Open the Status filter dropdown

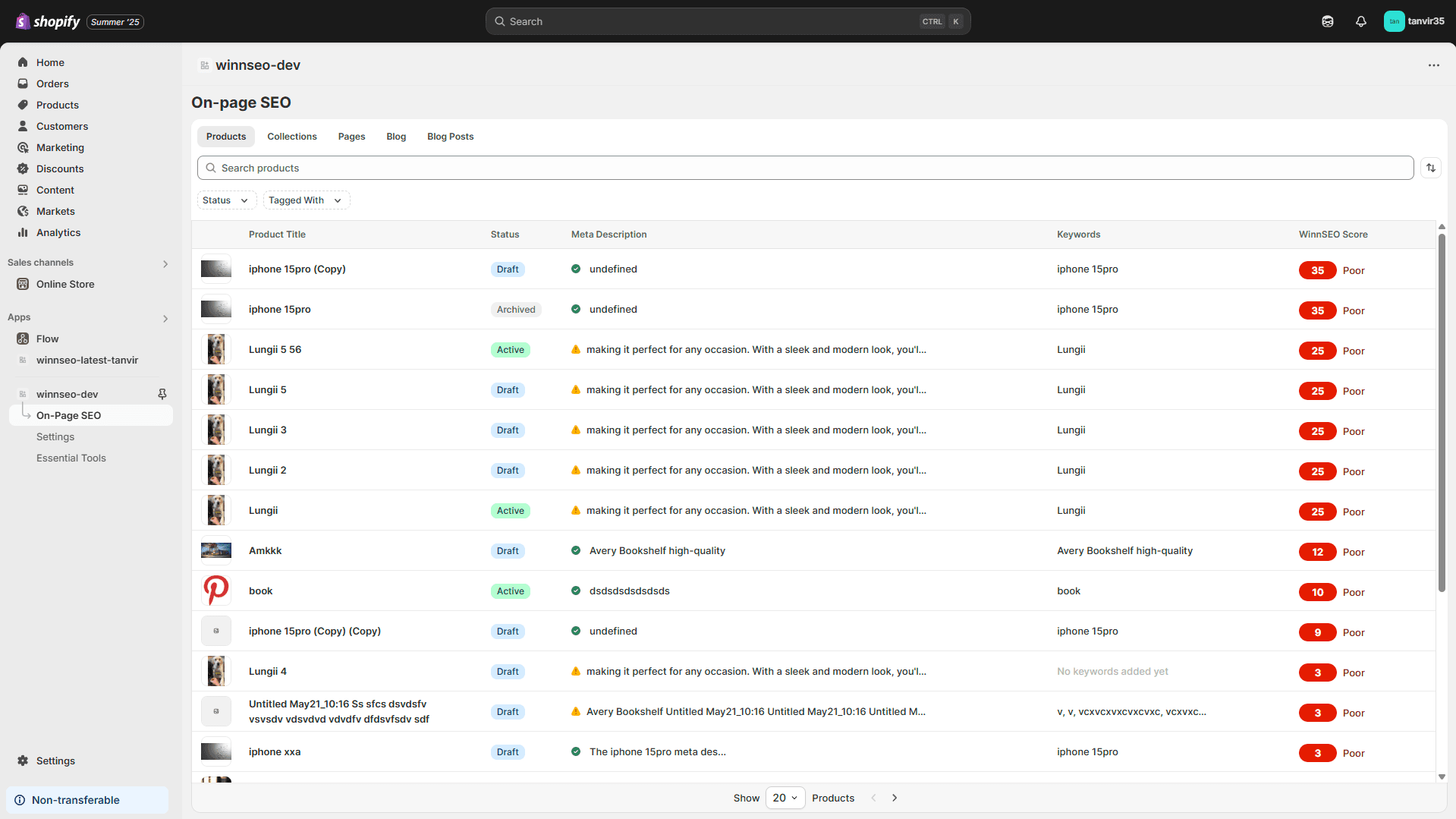click(x=225, y=200)
